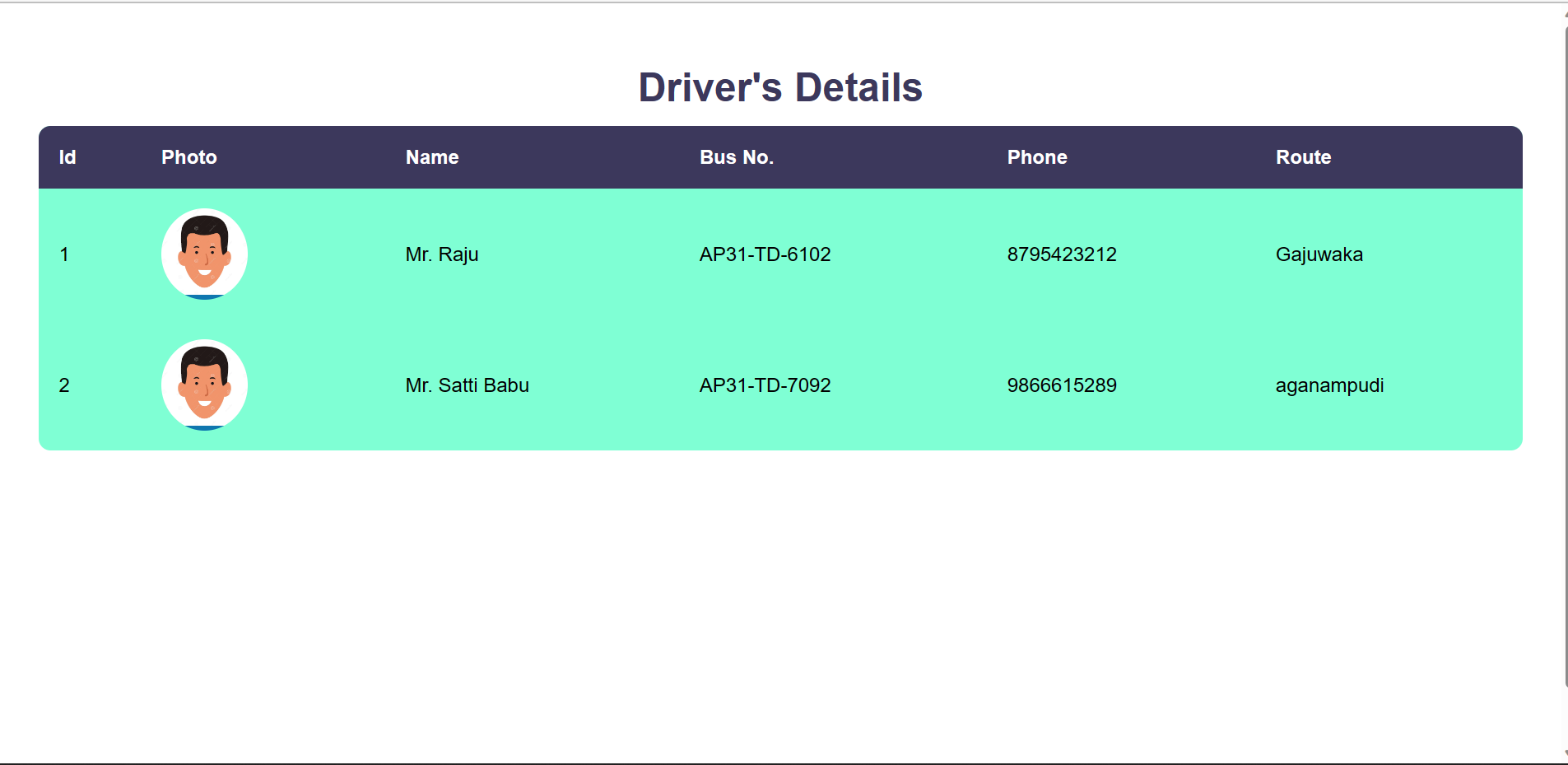Select the name Mr. Satti Babu
The image size is (1568, 765).
pyautogui.click(x=467, y=385)
